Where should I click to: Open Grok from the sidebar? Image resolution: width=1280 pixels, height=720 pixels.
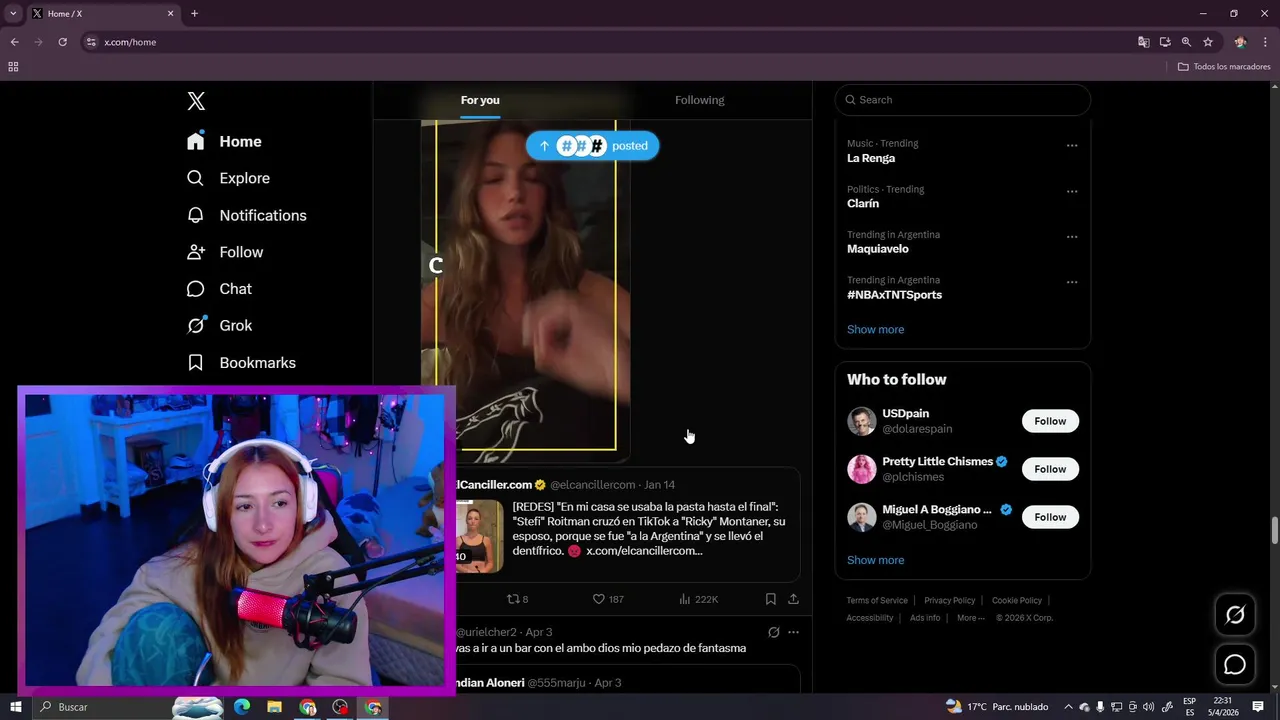tap(219, 326)
